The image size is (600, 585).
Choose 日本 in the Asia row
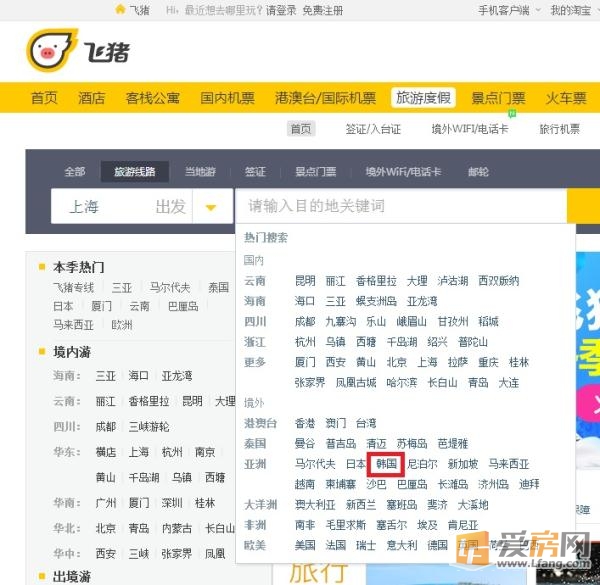pyautogui.click(x=355, y=464)
